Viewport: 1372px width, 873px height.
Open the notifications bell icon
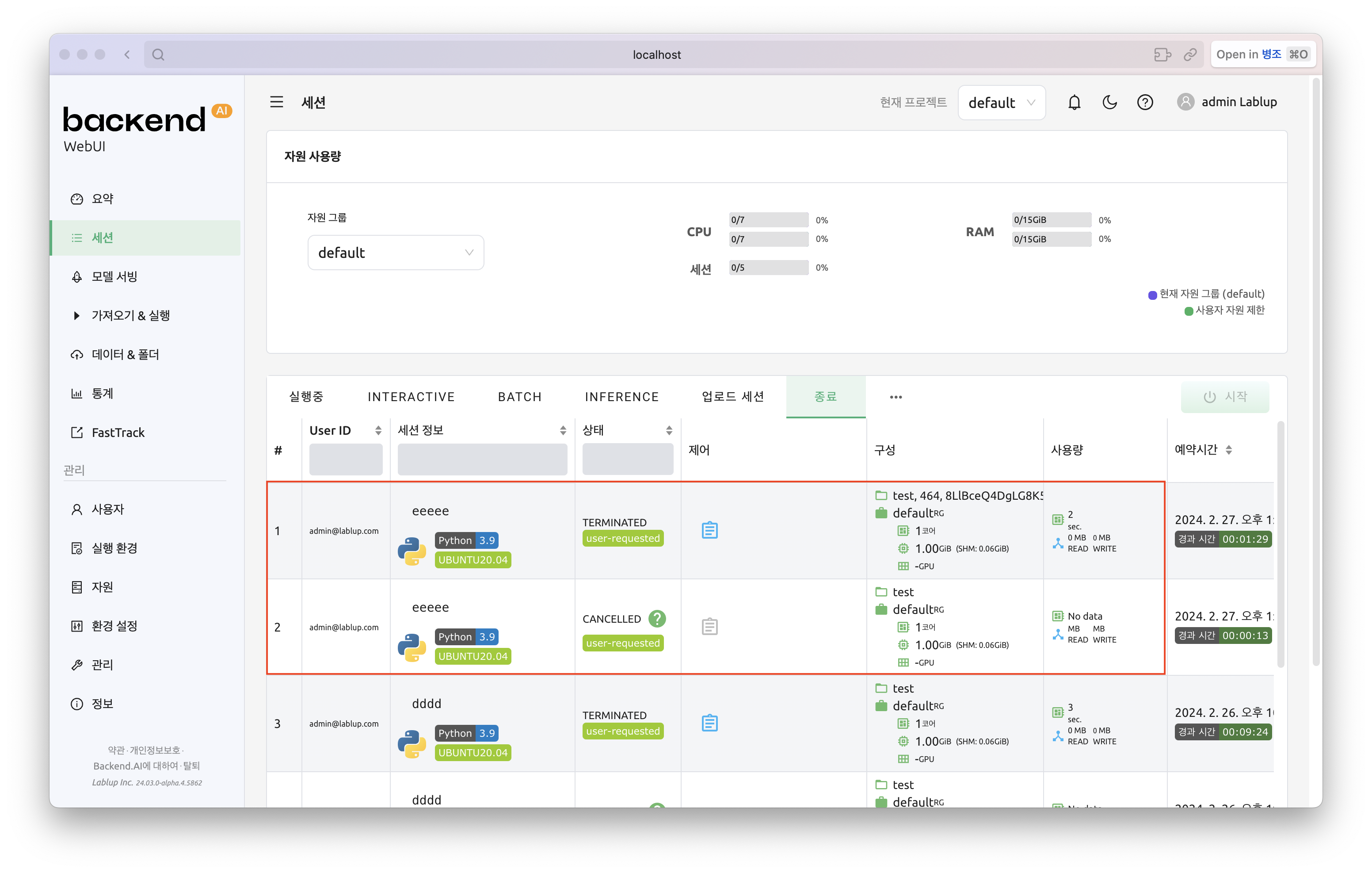click(x=1074, y=102)
